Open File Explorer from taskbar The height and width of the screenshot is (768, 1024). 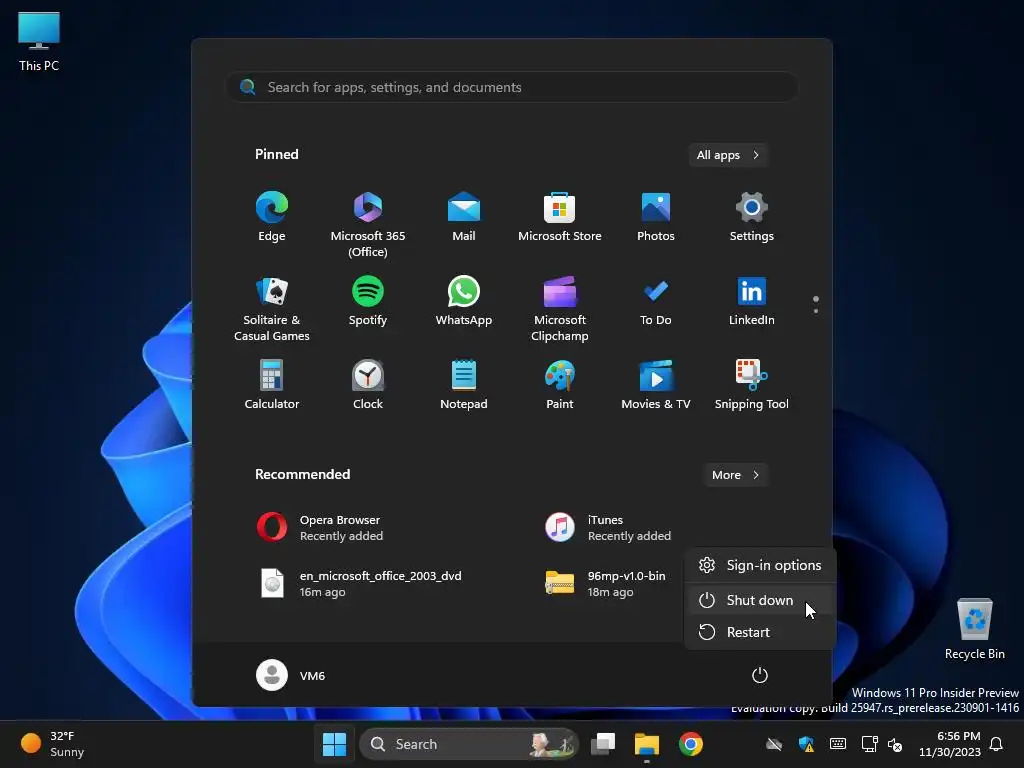pos(647,744)
